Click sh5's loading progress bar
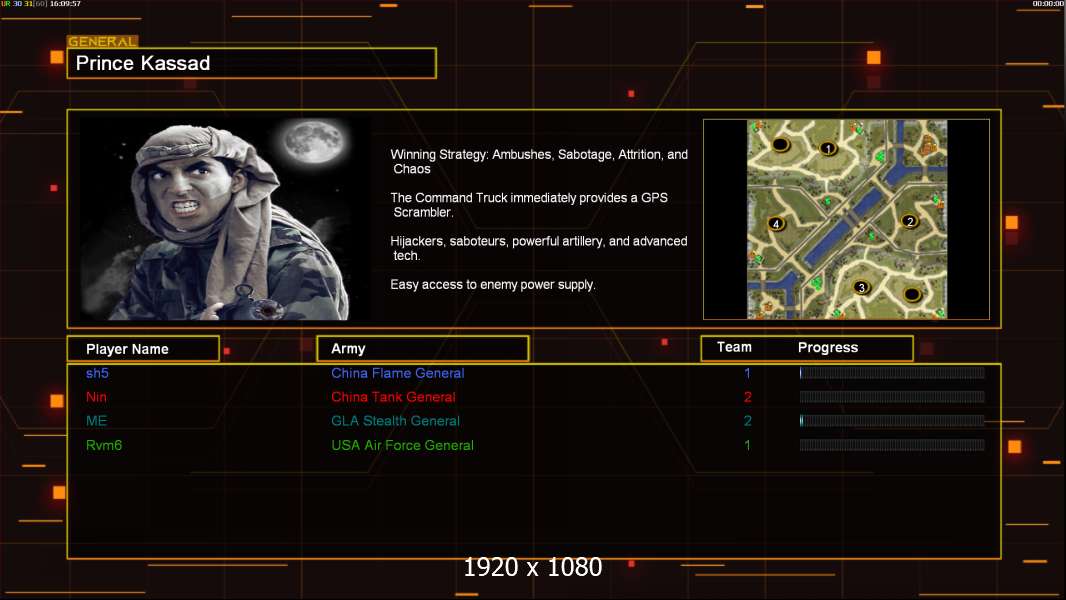Screen dimensions: 1066x600 [x=892, y=372]
